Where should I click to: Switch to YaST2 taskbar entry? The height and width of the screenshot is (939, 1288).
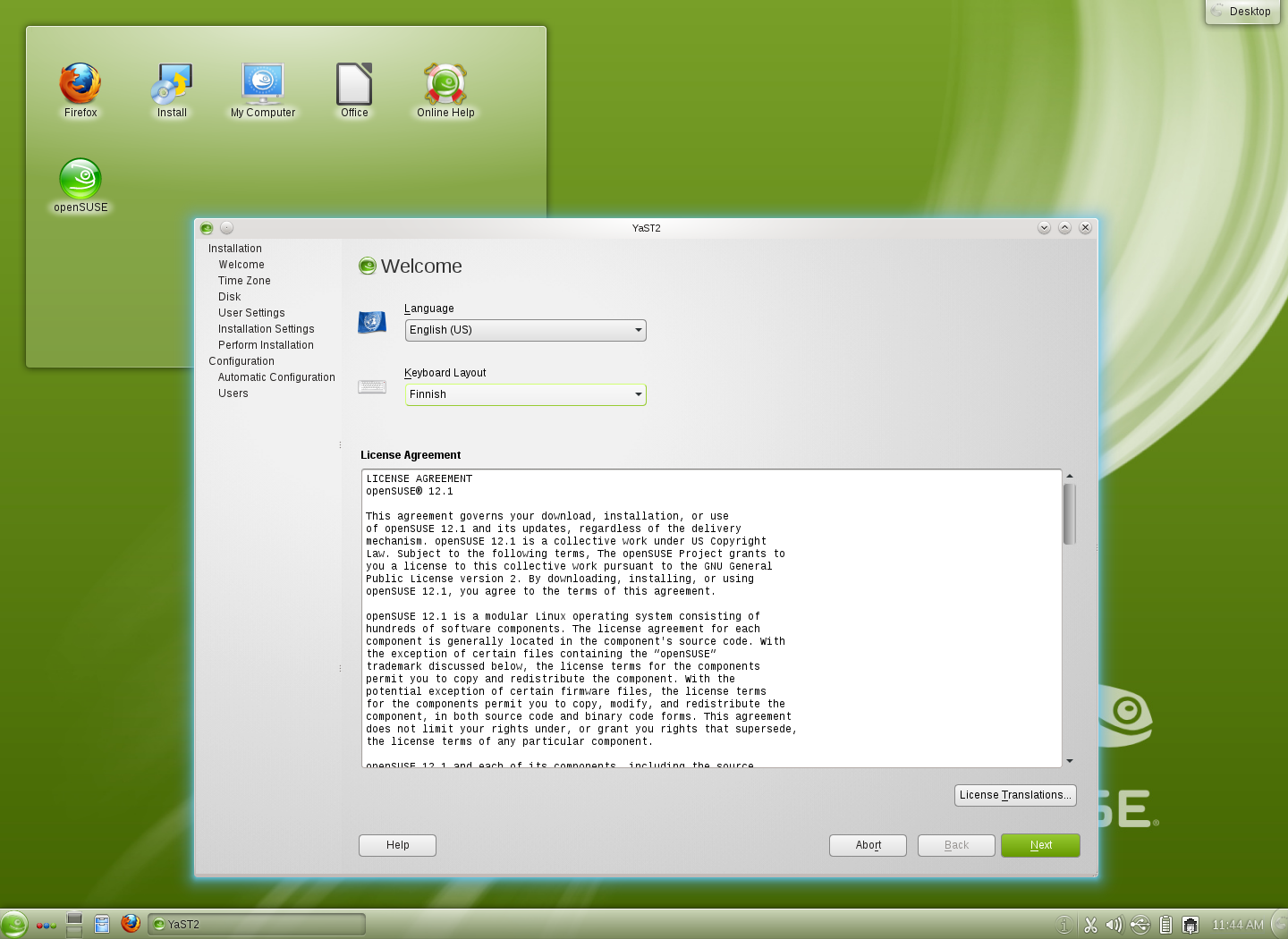[257, 925]
